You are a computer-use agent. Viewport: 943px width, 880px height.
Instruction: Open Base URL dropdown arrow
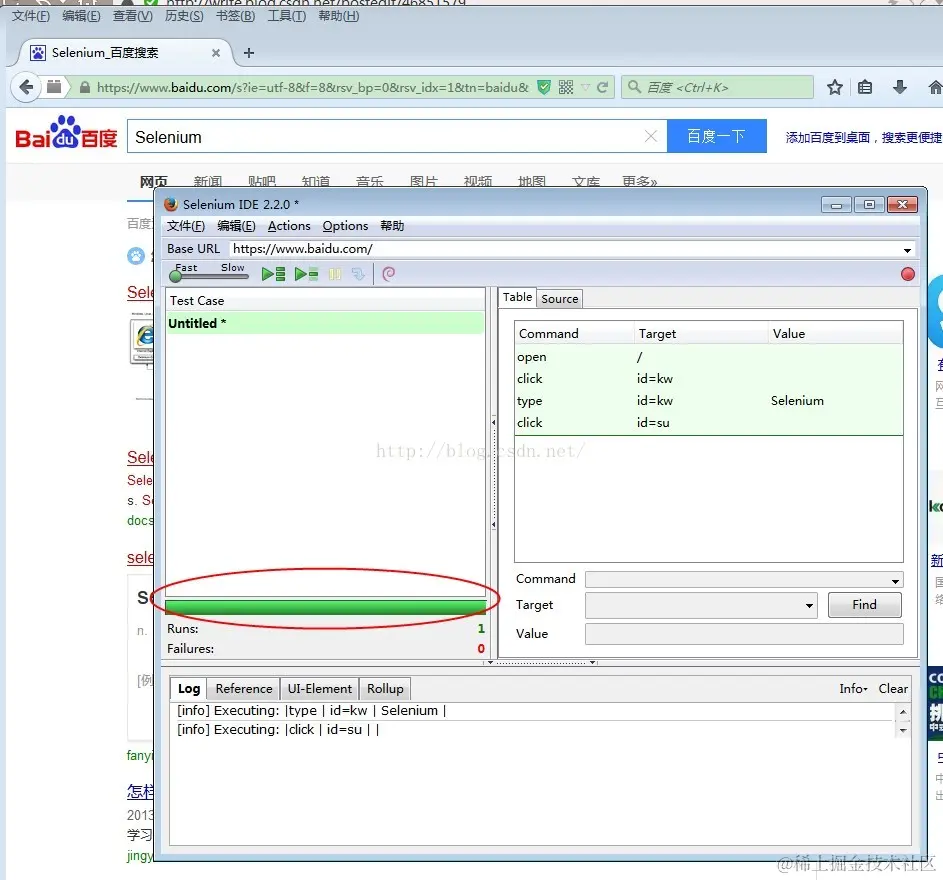(x=907, y=250)
